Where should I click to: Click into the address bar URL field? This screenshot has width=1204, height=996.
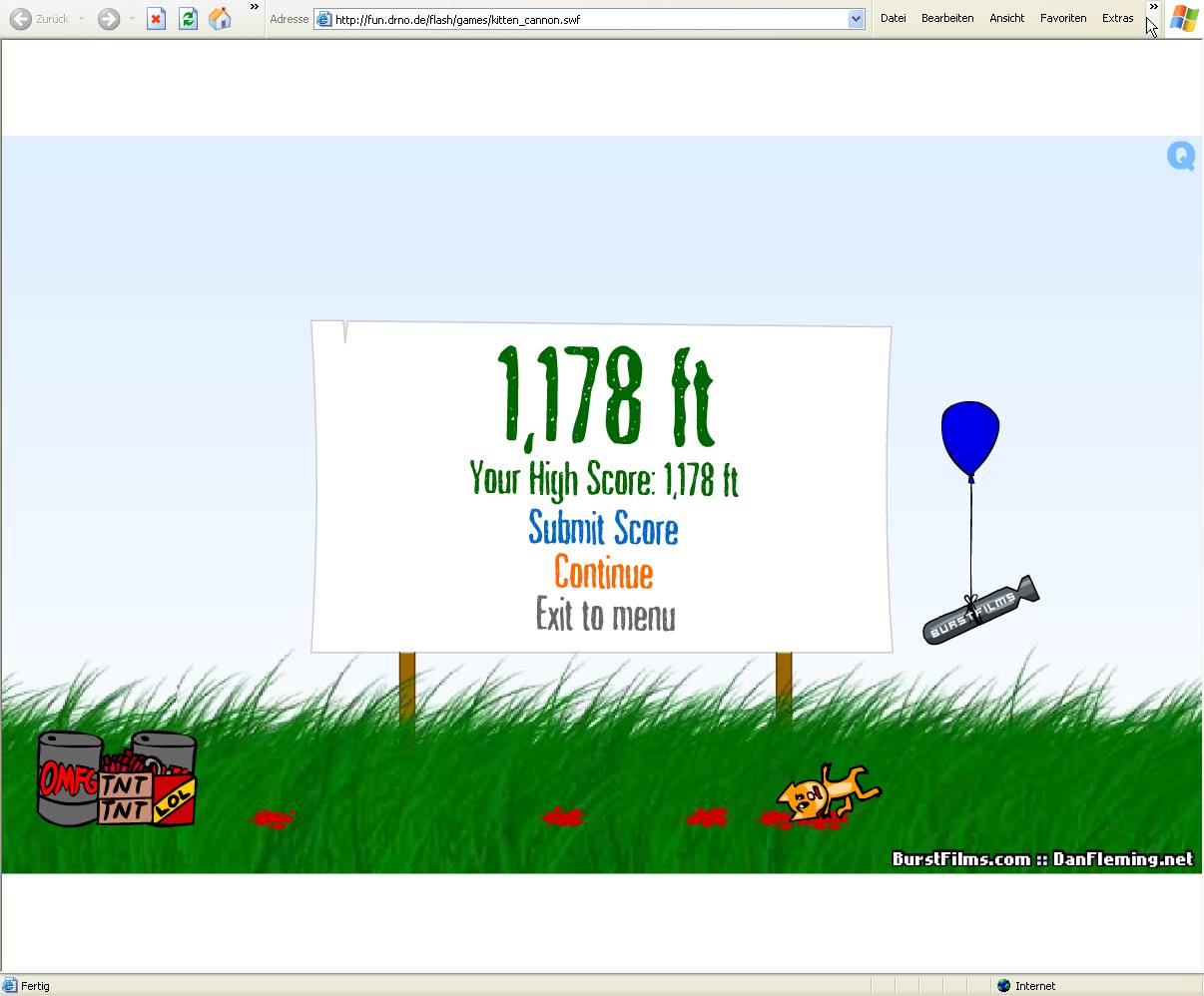[x=590, y=19]
